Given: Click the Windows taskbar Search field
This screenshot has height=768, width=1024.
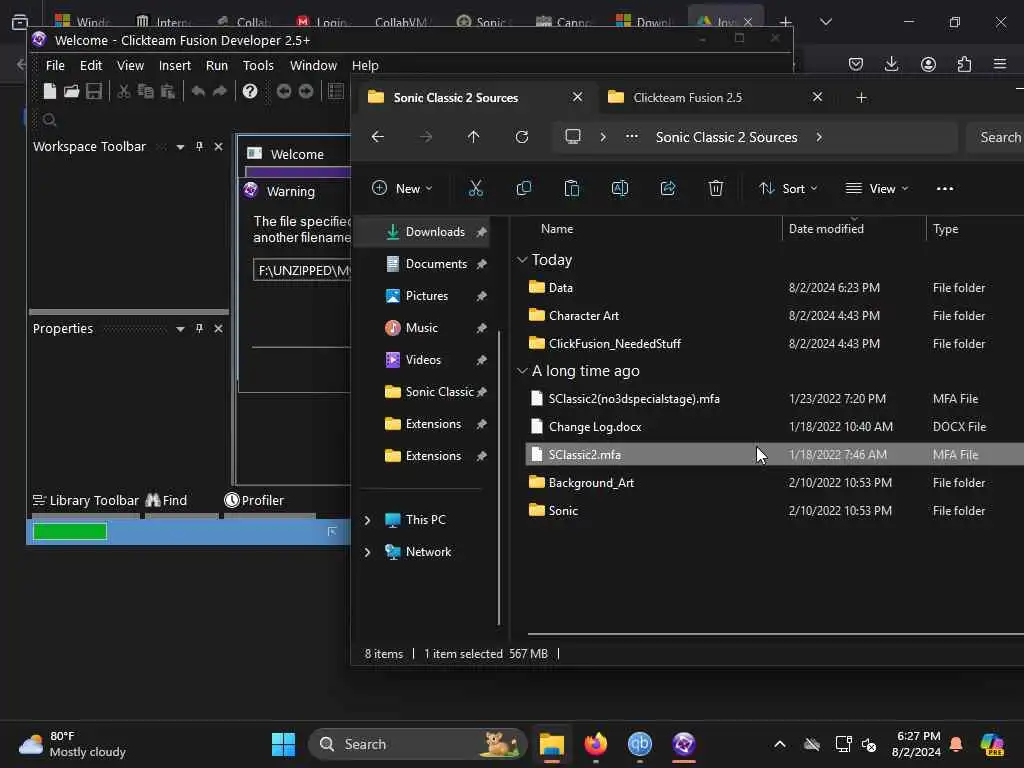Looking at the screenshot, I should [x=417, y=744].
